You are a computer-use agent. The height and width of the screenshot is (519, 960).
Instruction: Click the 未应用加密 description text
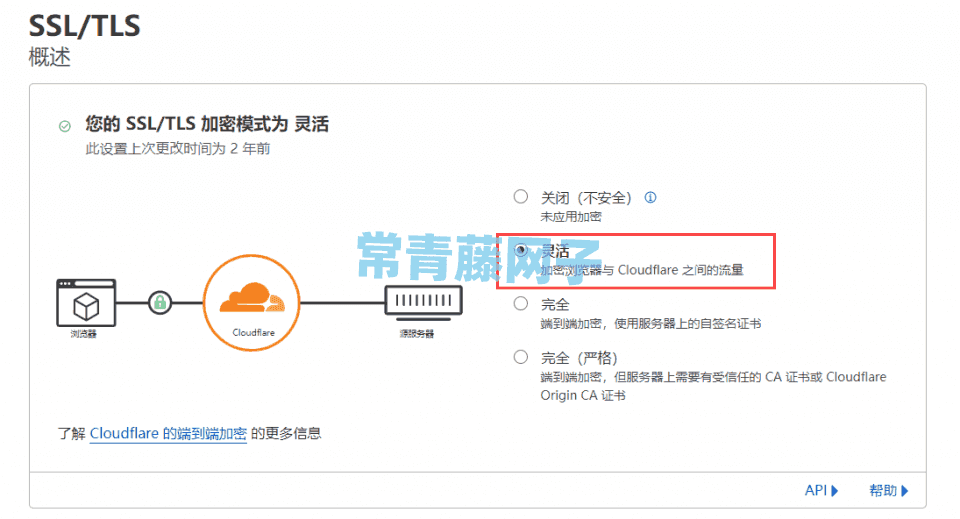[x=571, y=217]
